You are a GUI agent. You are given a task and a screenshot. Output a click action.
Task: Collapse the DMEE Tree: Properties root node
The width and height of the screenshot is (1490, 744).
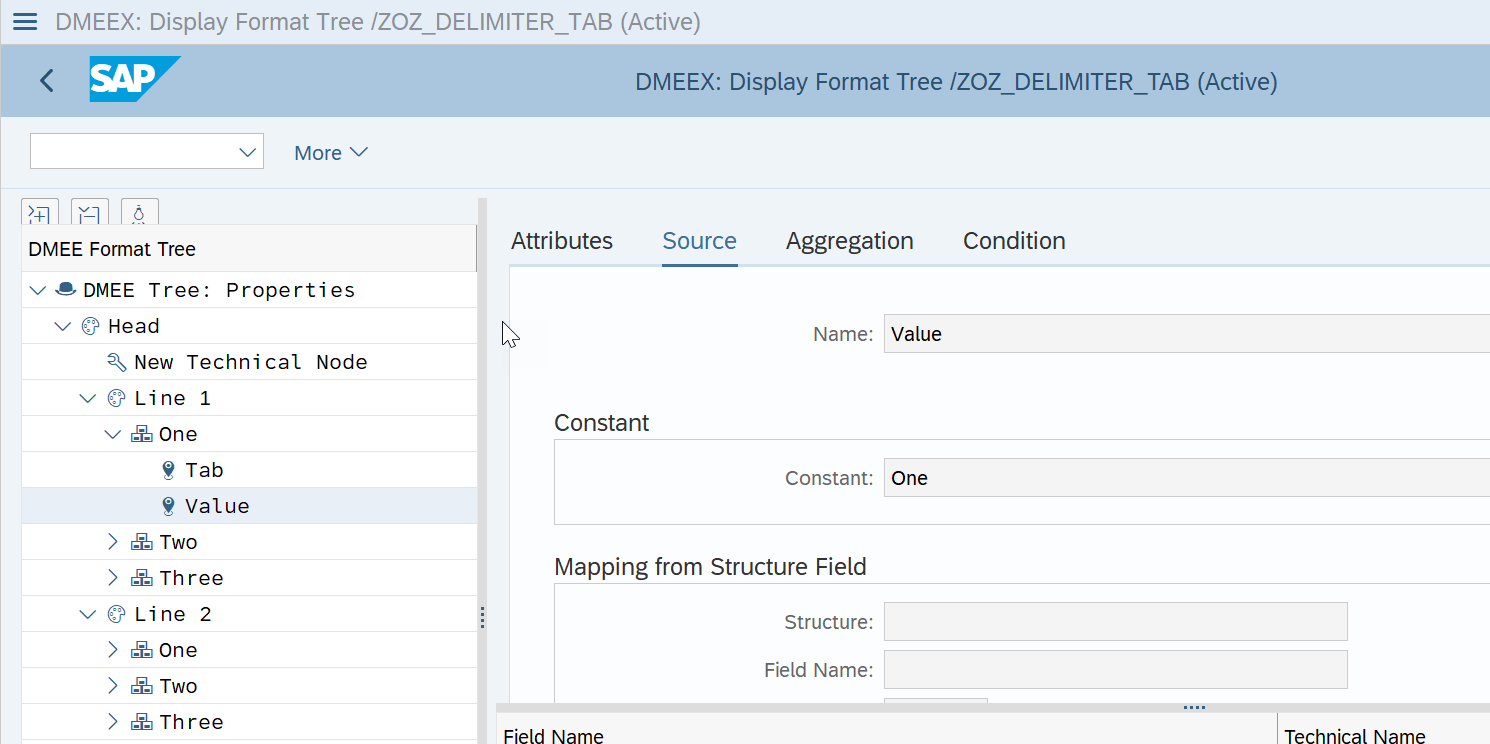point(38,290)
